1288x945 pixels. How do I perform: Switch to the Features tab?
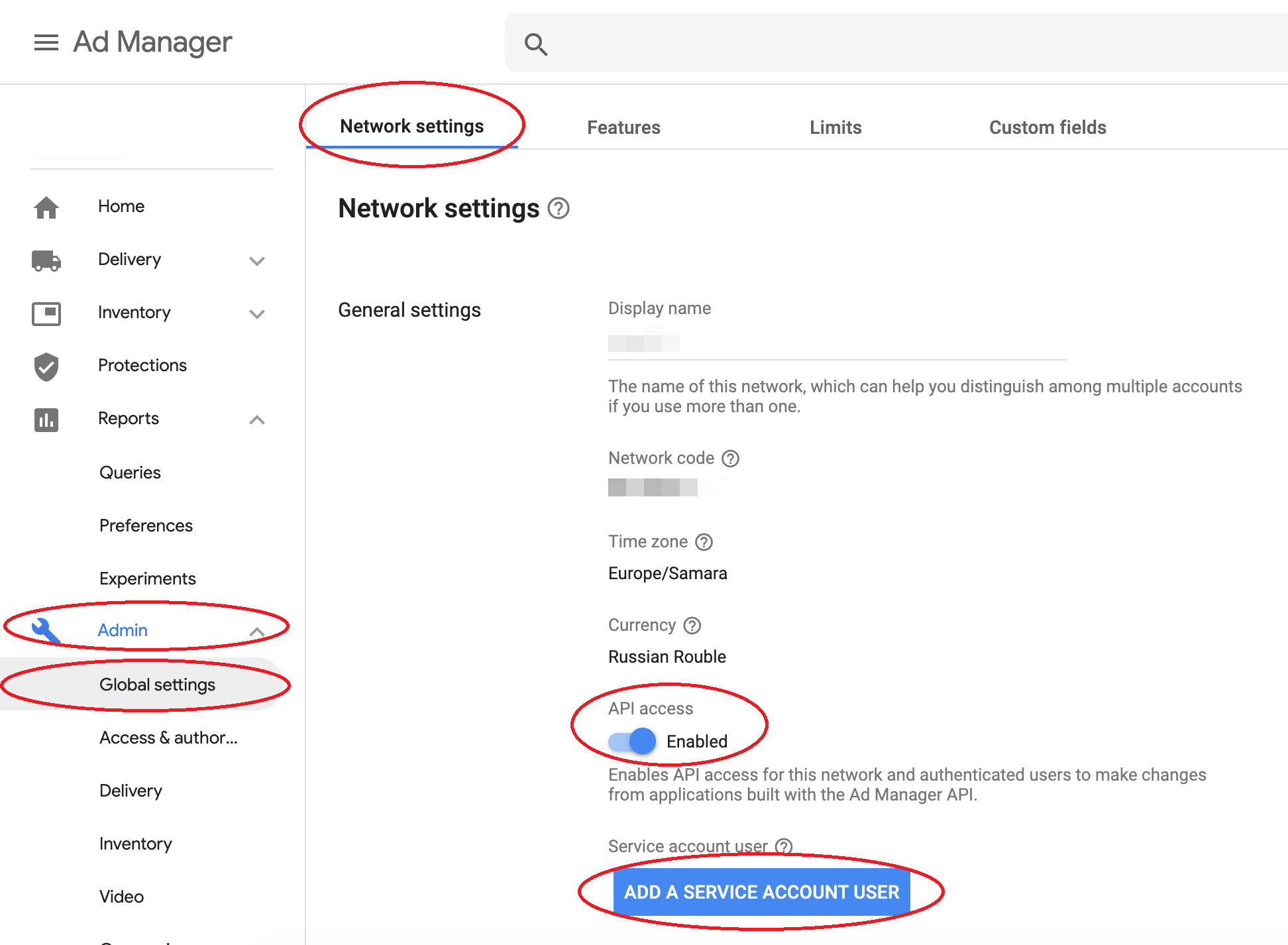(x=623, y=127)
